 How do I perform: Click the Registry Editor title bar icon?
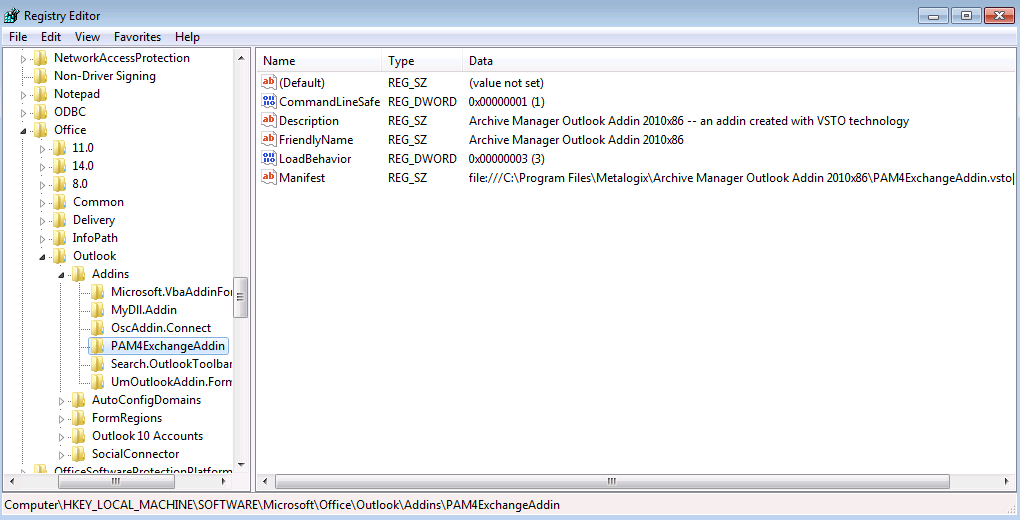click(x=12, y=15)
